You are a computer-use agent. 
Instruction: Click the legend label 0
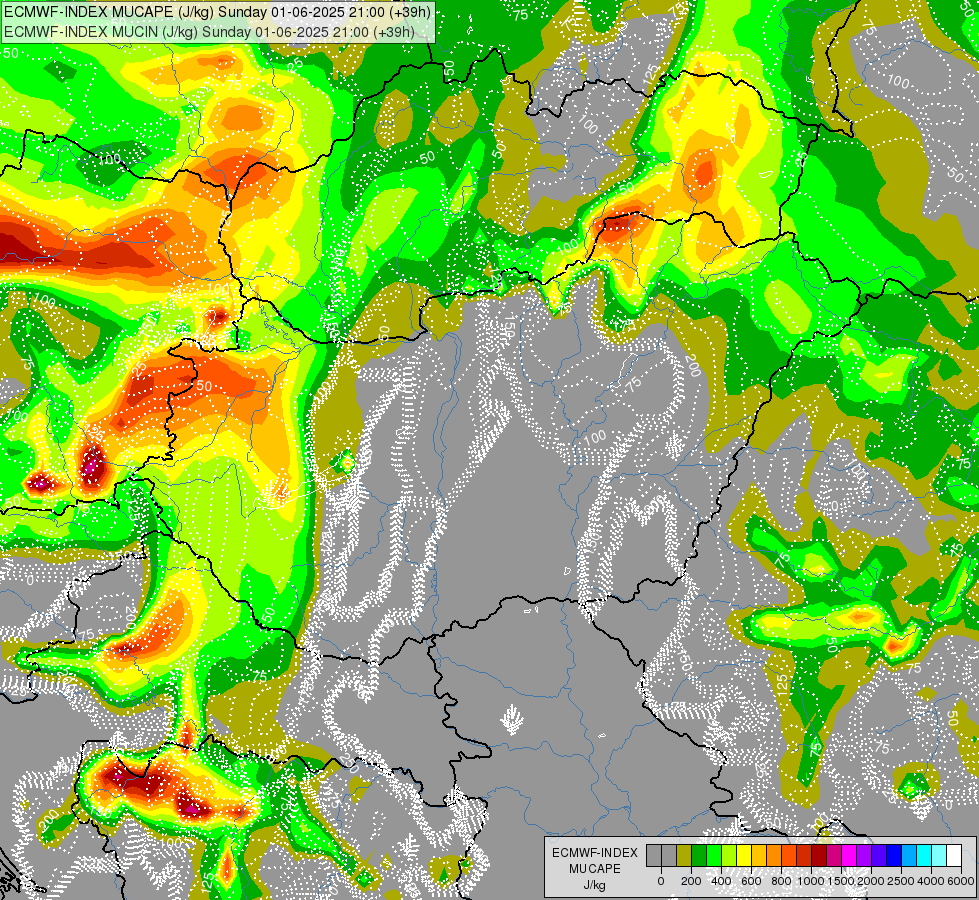coord(661,881)
